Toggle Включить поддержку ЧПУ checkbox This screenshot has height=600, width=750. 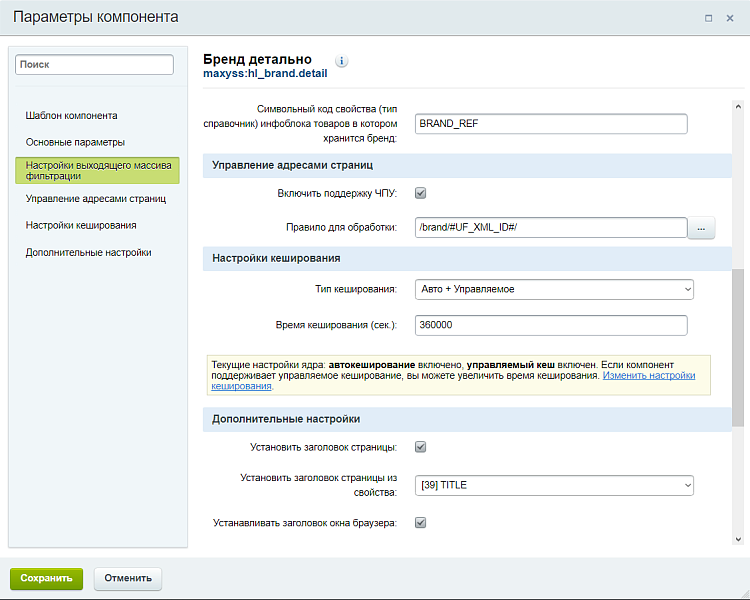pyautogui.click(x=421, y=194)
